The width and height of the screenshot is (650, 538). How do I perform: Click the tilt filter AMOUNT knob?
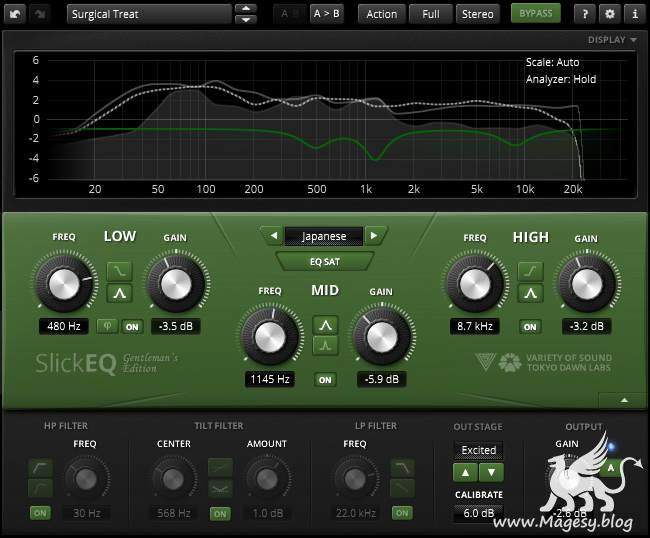[267, 479]
